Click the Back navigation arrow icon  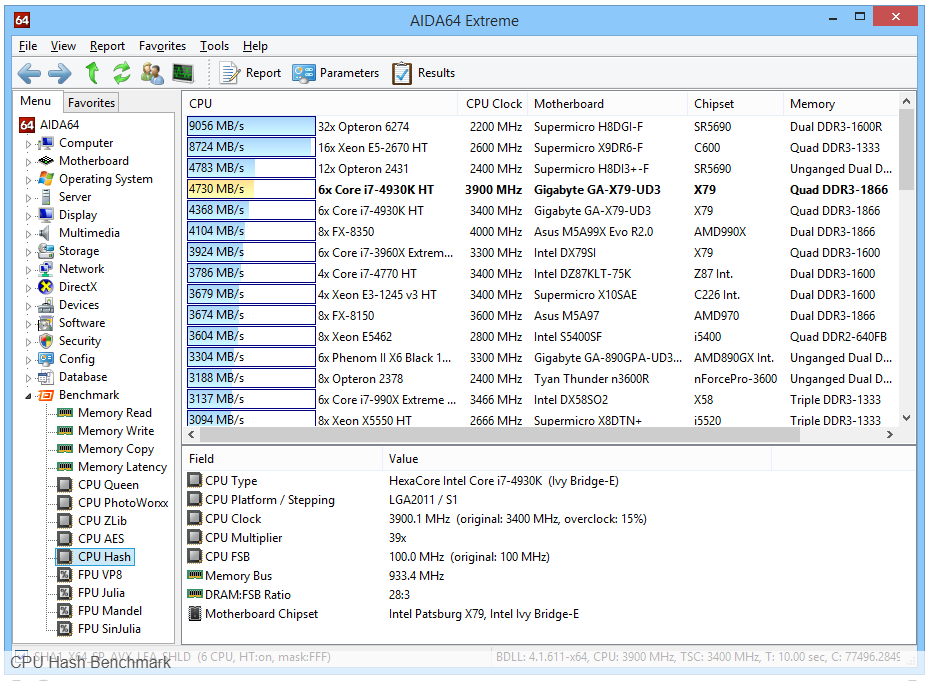29,73
